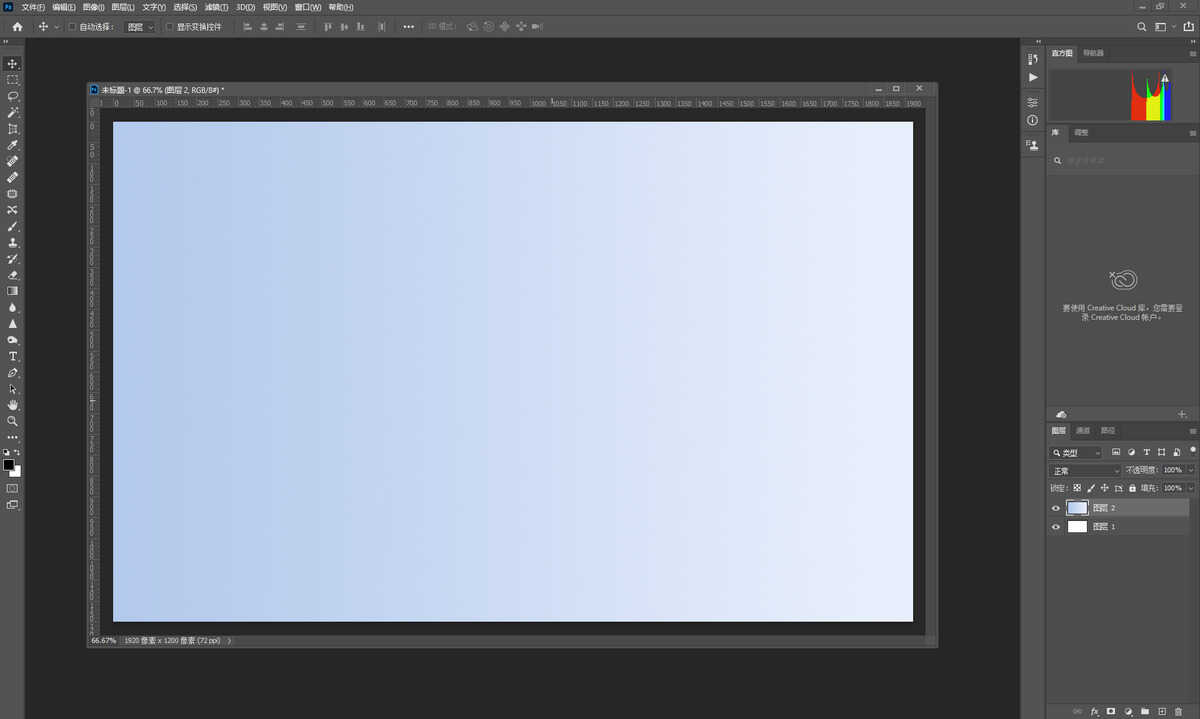
Task: Choose the Clone Stamp tool
Action: tap(13, 243)
